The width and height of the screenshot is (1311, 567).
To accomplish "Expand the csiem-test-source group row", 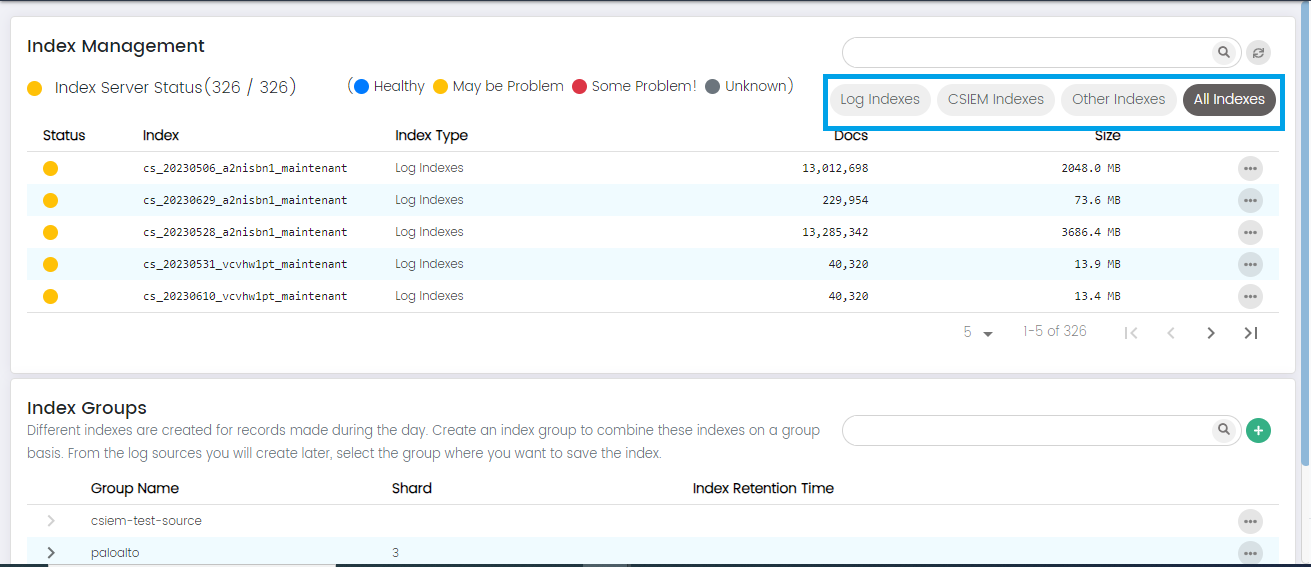I will coord(51,521).
